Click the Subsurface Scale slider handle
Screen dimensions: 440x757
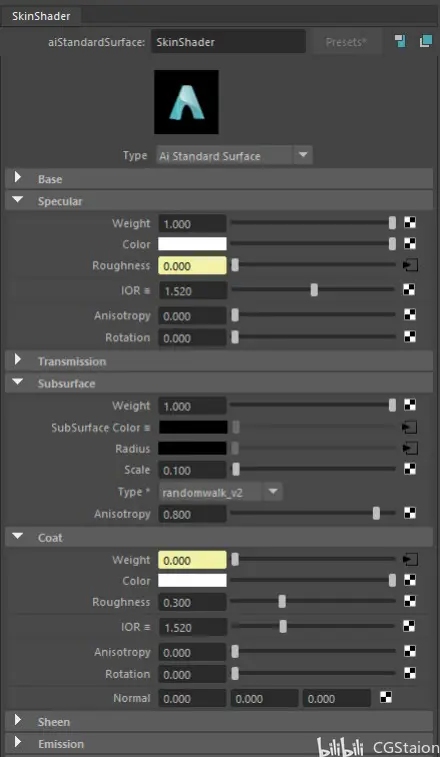point(236,469)
